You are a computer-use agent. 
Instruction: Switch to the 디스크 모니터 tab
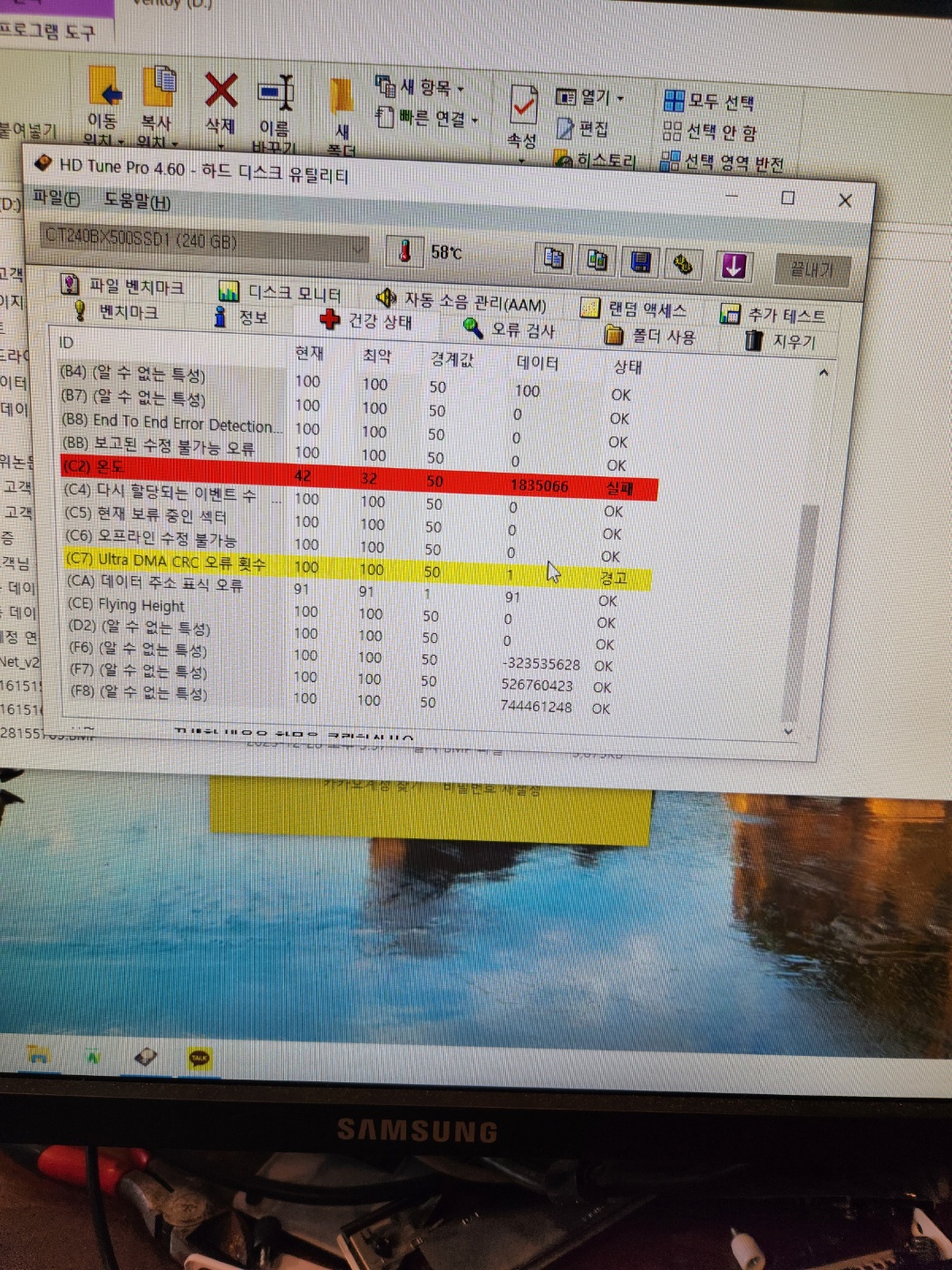point(280,292)
